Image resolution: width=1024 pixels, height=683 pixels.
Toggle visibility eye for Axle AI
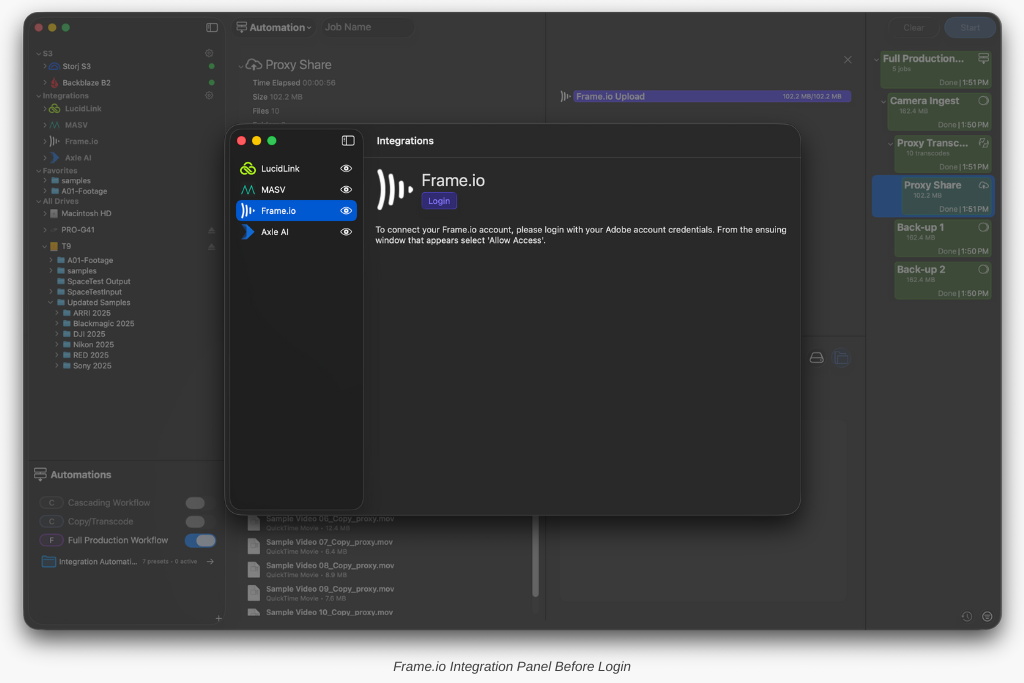(346, 232)
